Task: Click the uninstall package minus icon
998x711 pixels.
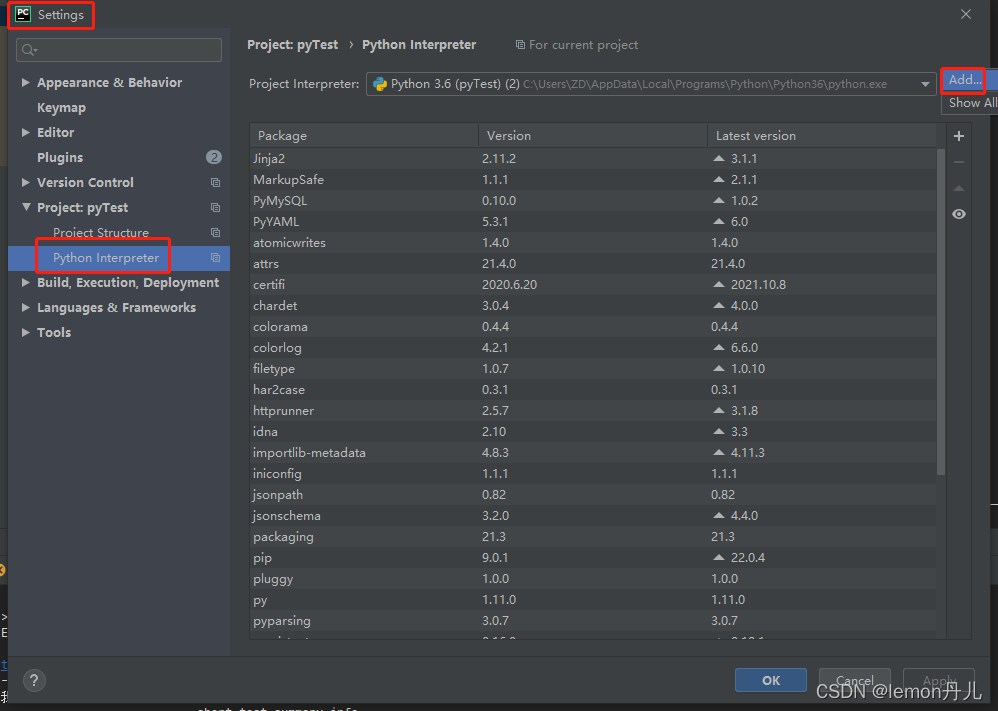Action: [x=959, y=162]
